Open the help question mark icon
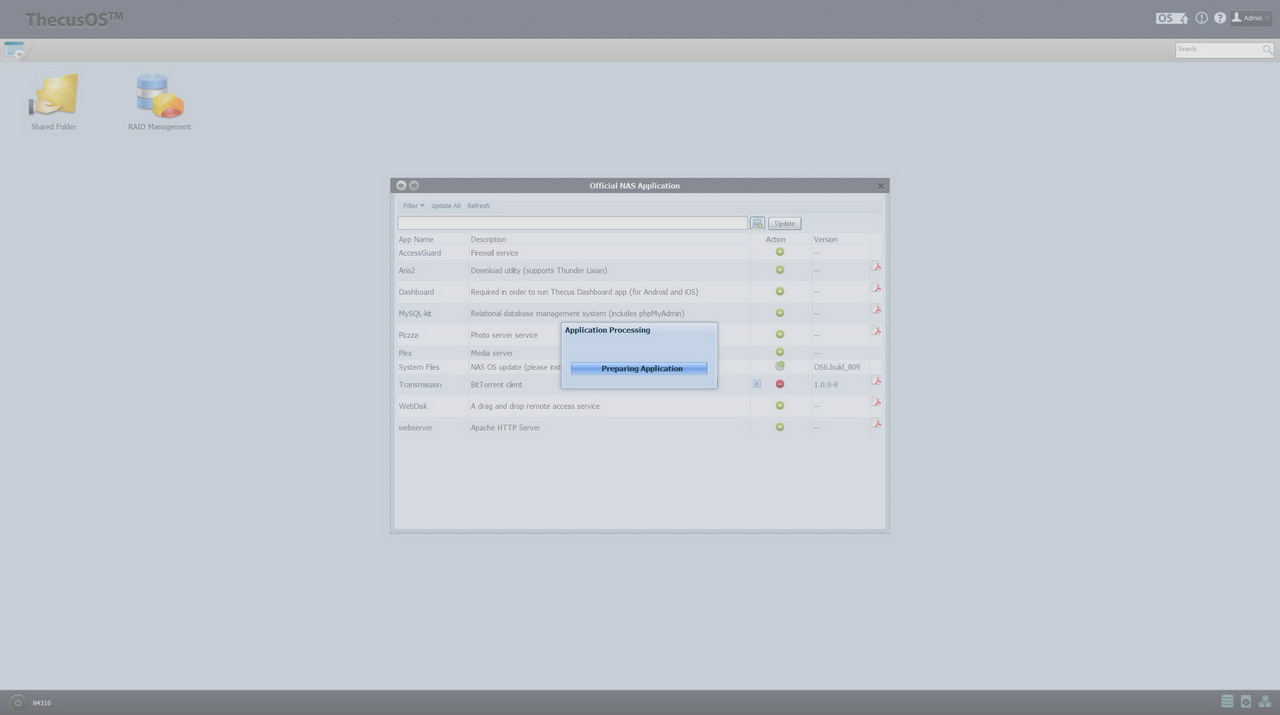The width and height of the screenshot is (1280, 715). 1220,18
